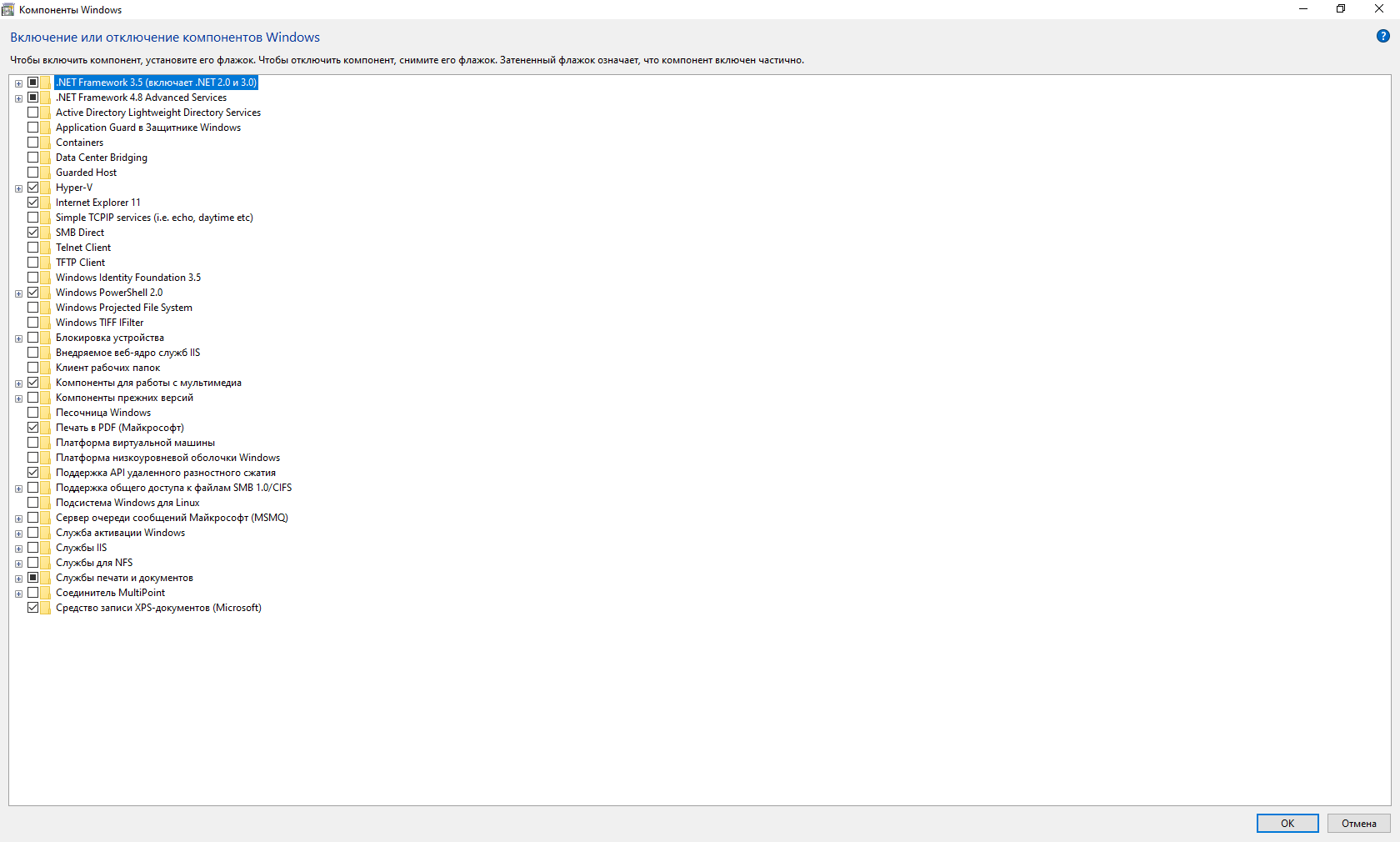Click folder icon beside Internet Explorer 11
The height and width of the screenshot is (842, 1400).
(x=46, y=203)
